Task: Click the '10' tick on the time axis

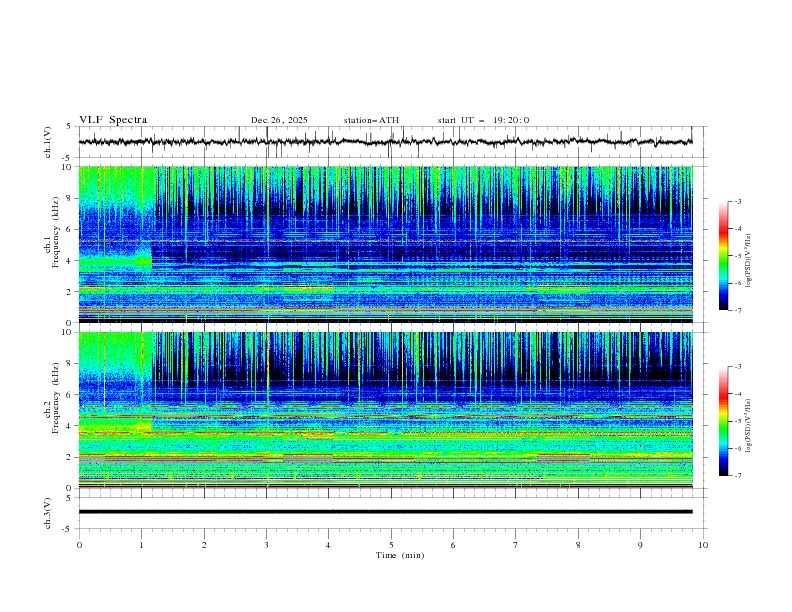Action: tap(703, 545)
